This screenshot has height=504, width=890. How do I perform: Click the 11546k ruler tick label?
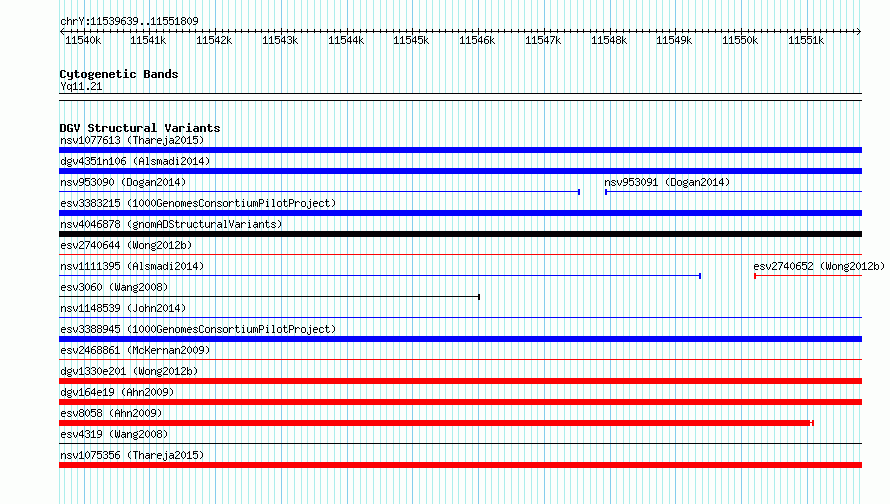pos(477,40)
